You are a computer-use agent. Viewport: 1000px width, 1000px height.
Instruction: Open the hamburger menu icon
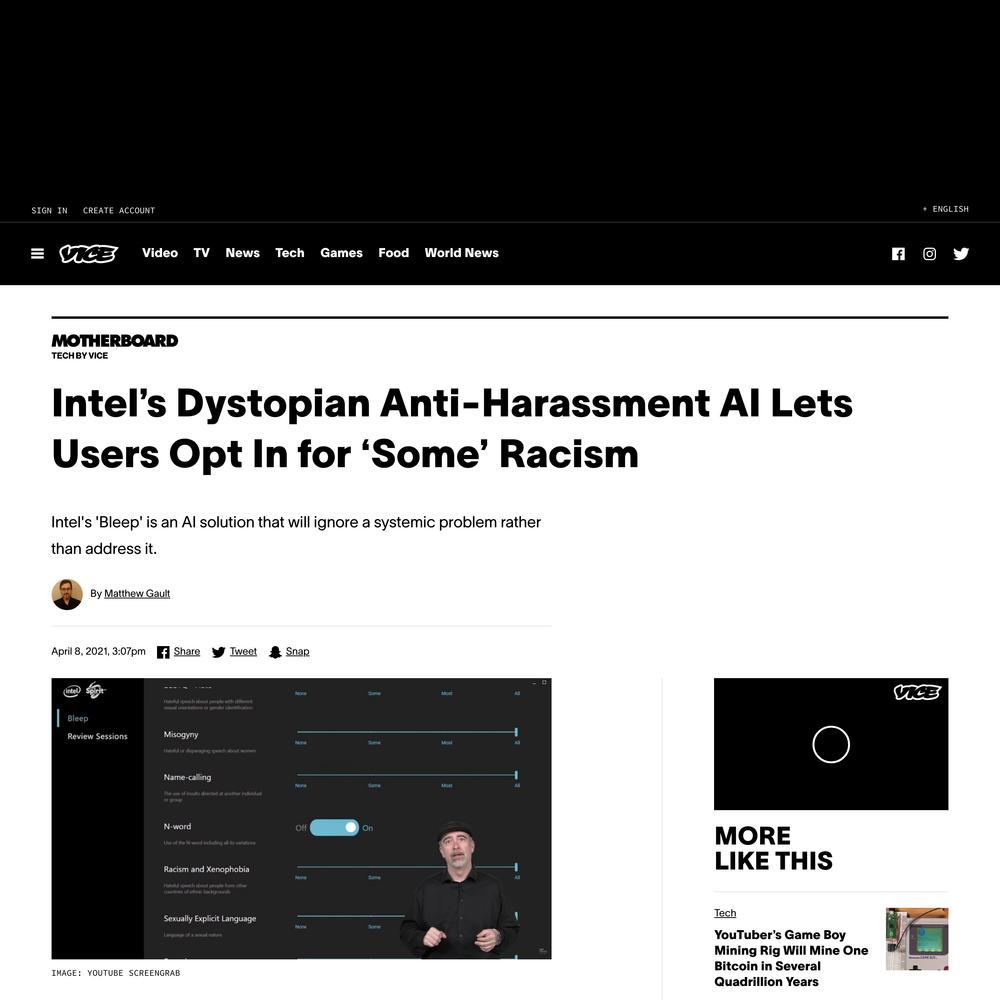(38, 254)
